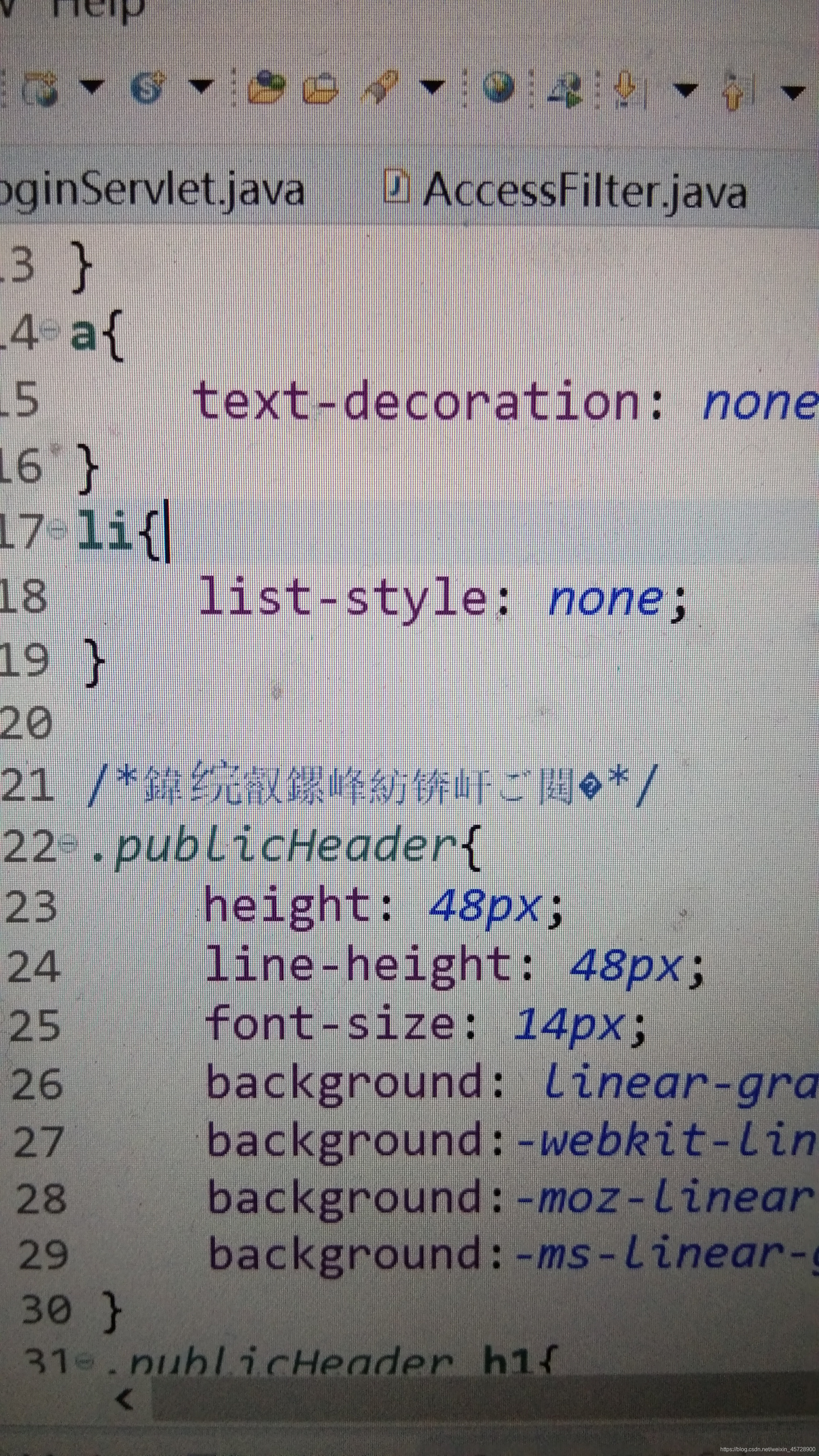
Task: Open the dropdown next to the New Web Project icon
Action: (x=92, y=86)
